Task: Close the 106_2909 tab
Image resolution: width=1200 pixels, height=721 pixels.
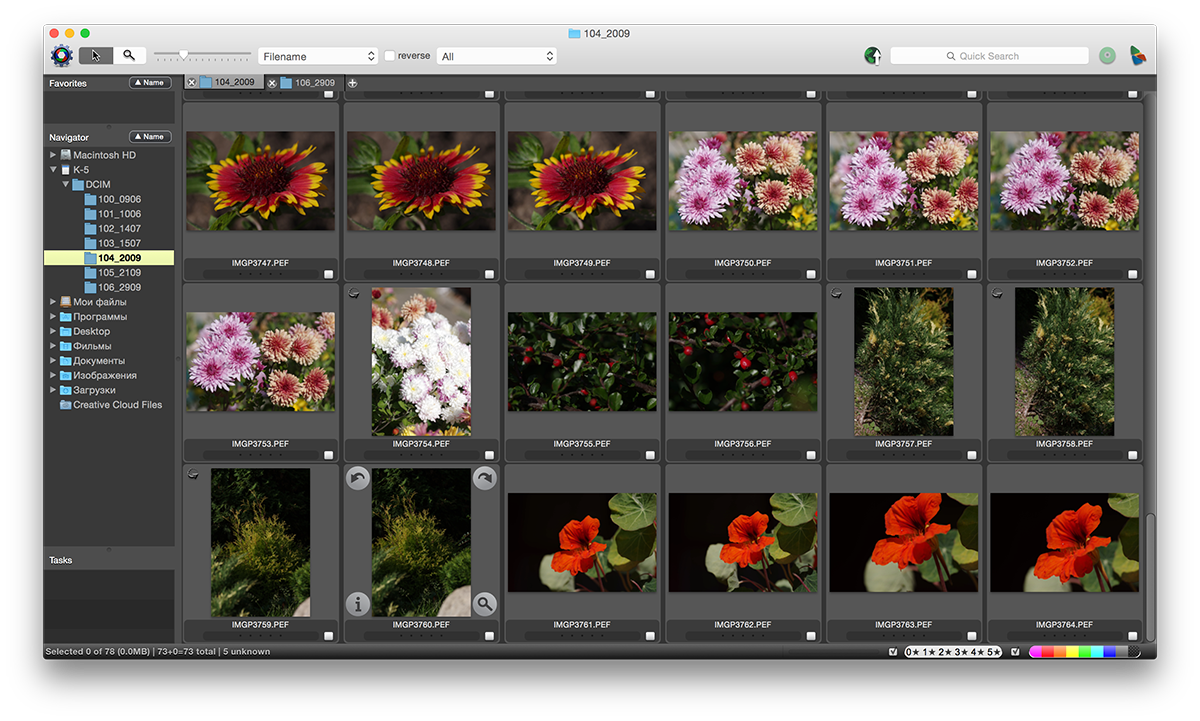Action: point(272,83)
